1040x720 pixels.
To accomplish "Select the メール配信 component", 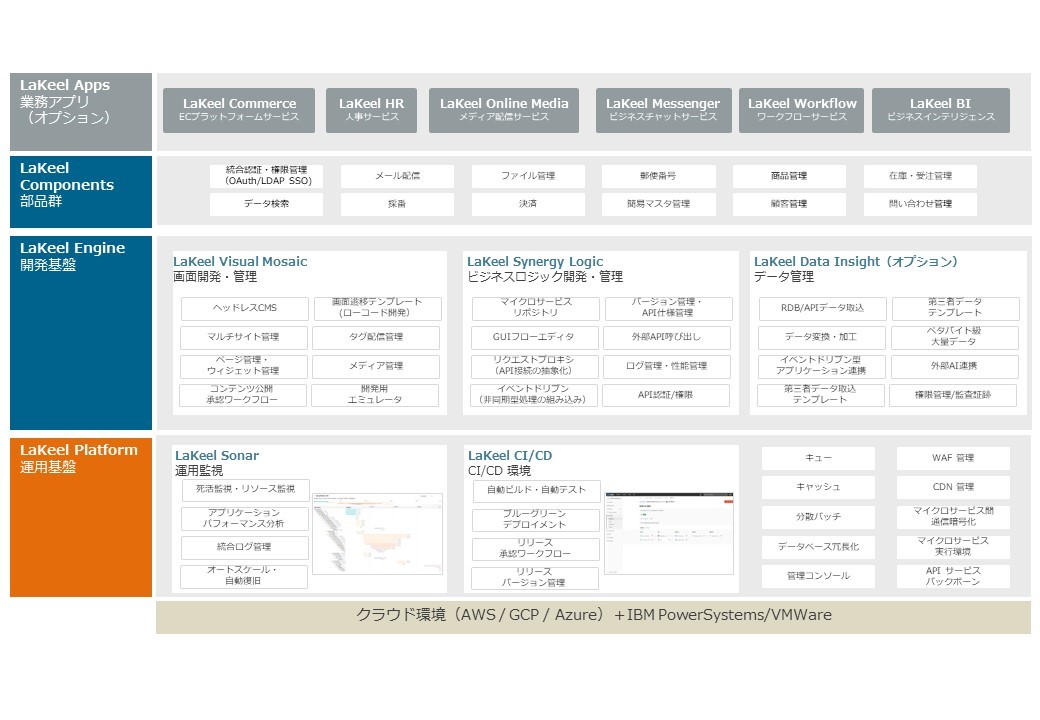I will pos(397,176).
